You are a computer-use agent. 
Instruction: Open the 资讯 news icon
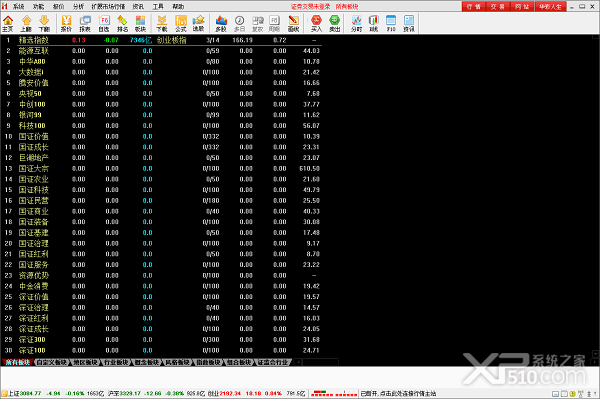409,23
